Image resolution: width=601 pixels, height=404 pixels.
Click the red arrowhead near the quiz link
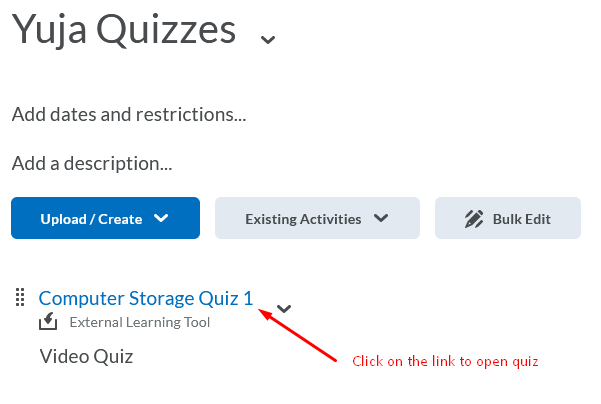[265, 312]
